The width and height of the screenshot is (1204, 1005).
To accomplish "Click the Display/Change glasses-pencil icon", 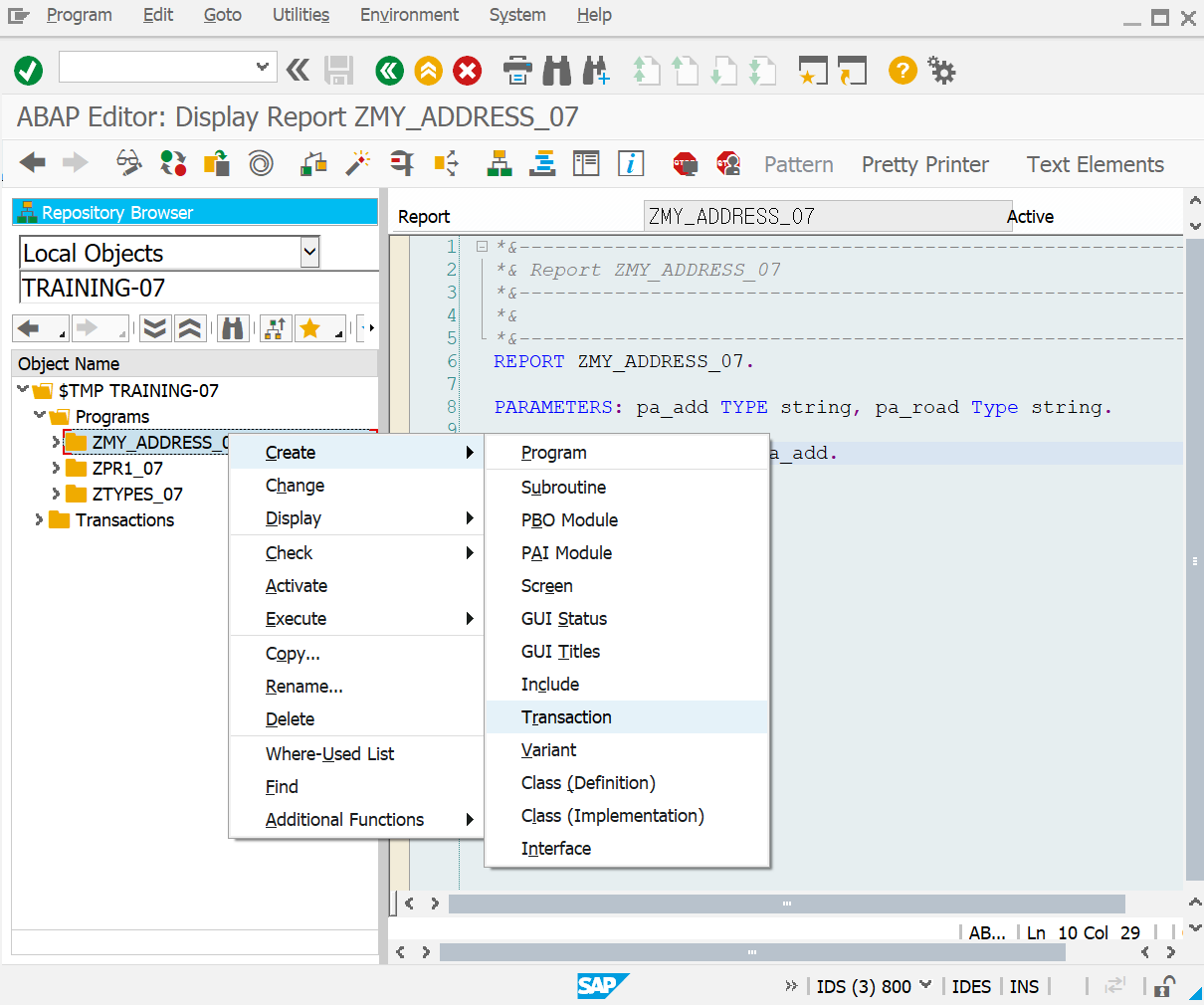I will tap(129, 163).
